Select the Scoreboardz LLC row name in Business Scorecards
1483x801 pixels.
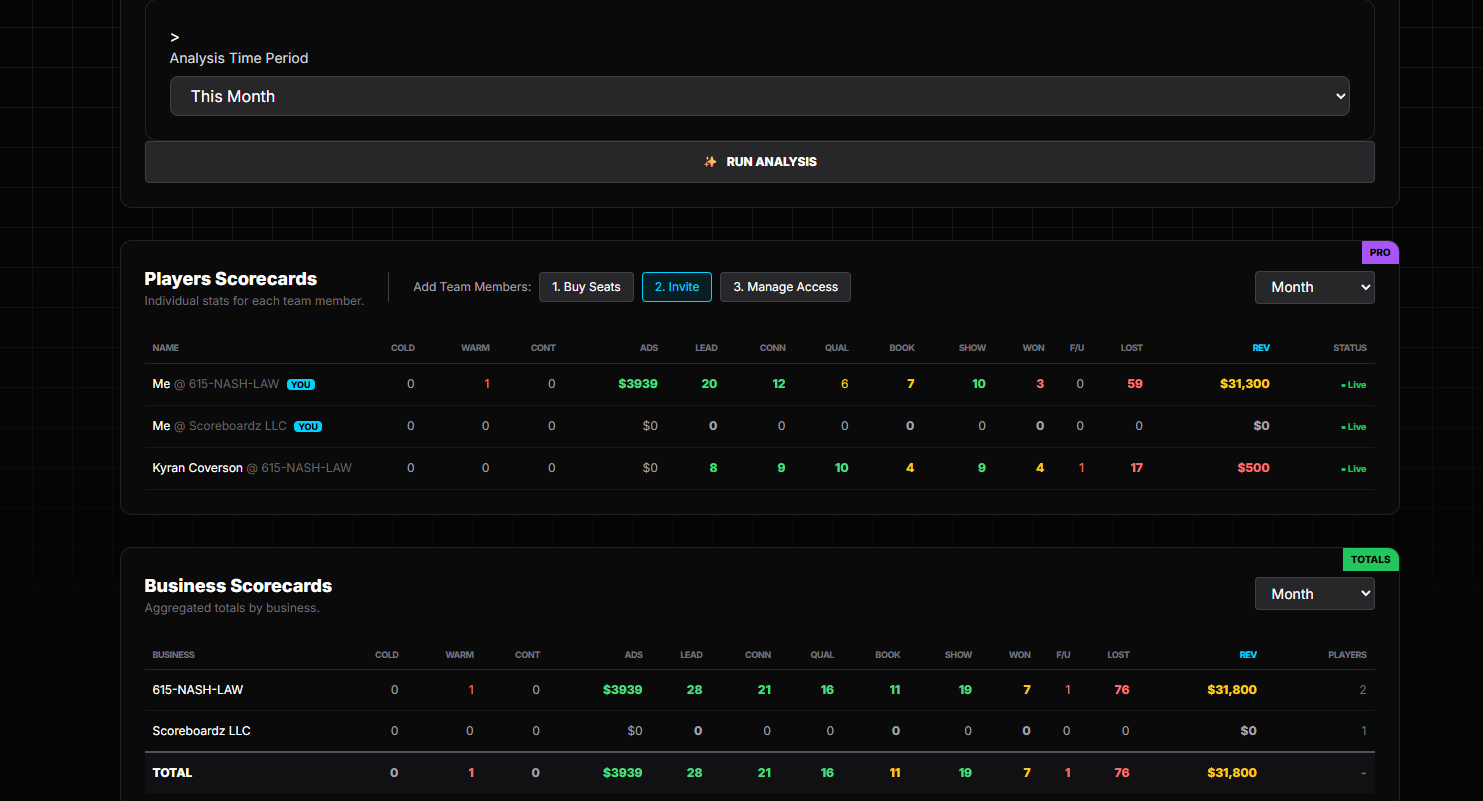(x=201, y=731)
